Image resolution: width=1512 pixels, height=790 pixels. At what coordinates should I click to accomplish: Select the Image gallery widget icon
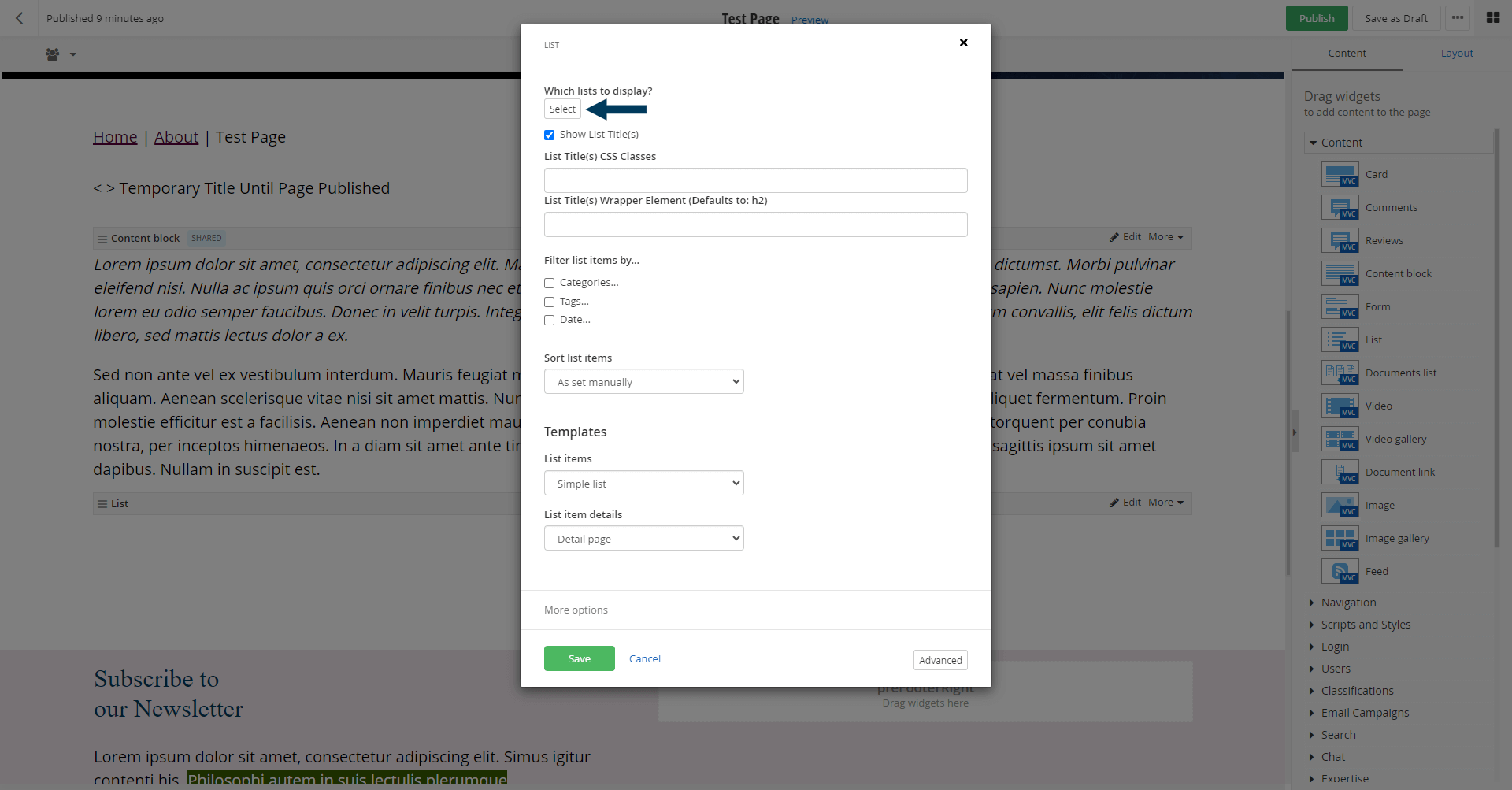point(1340,538)
